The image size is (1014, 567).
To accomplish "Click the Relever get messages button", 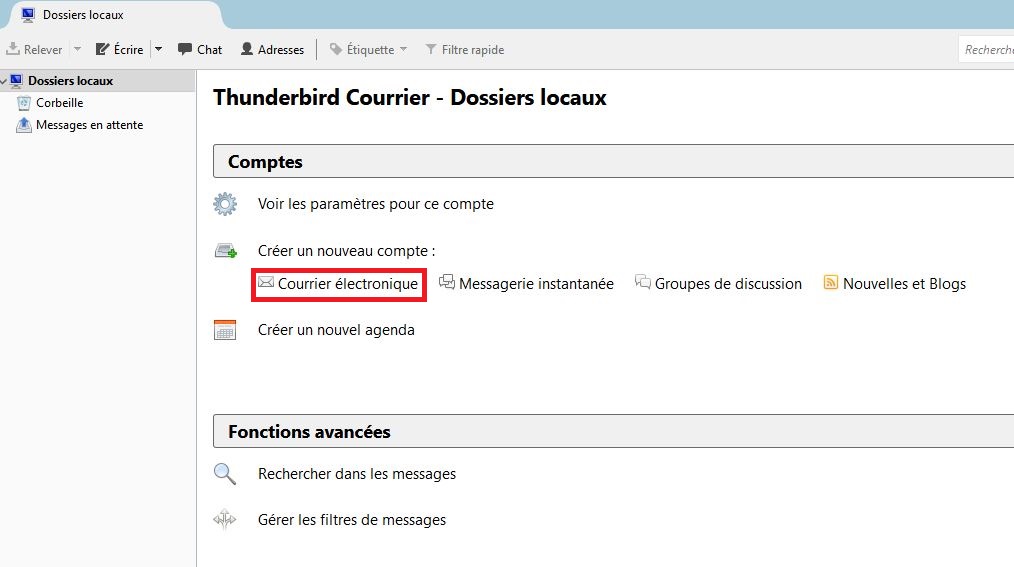I will (35, 49).
